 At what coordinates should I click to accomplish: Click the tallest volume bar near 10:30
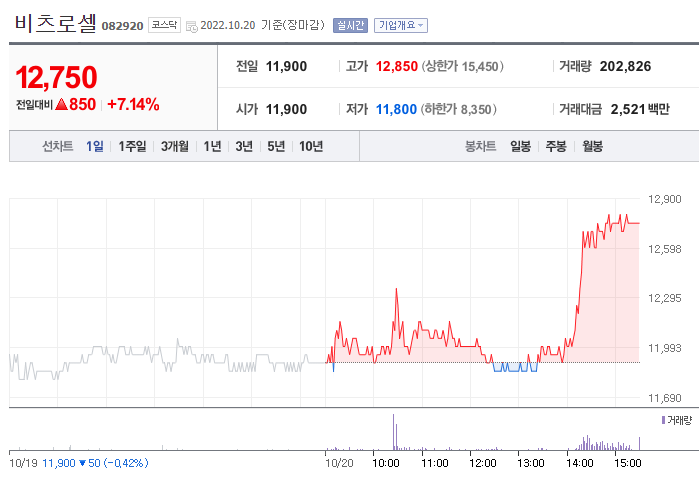pyautogui.click(x=393, y=432)
